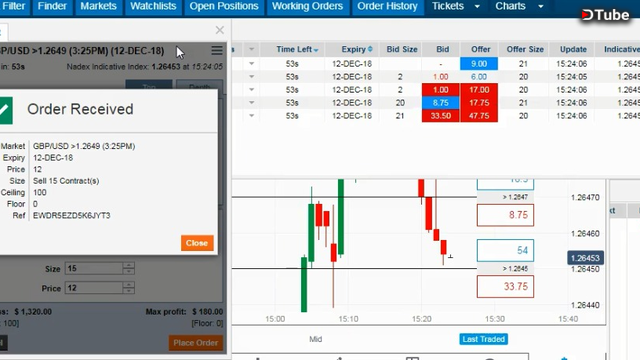Image resolution: width=640 pixels, height=360 pixels.
Task: Open the Watchlists tab
Action: pyautogui.click(x=153, y=7)
